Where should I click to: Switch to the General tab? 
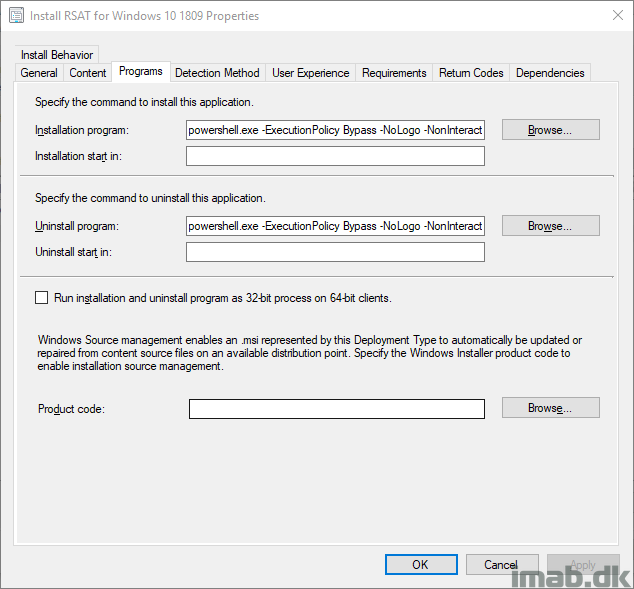[x=39, y=73]
